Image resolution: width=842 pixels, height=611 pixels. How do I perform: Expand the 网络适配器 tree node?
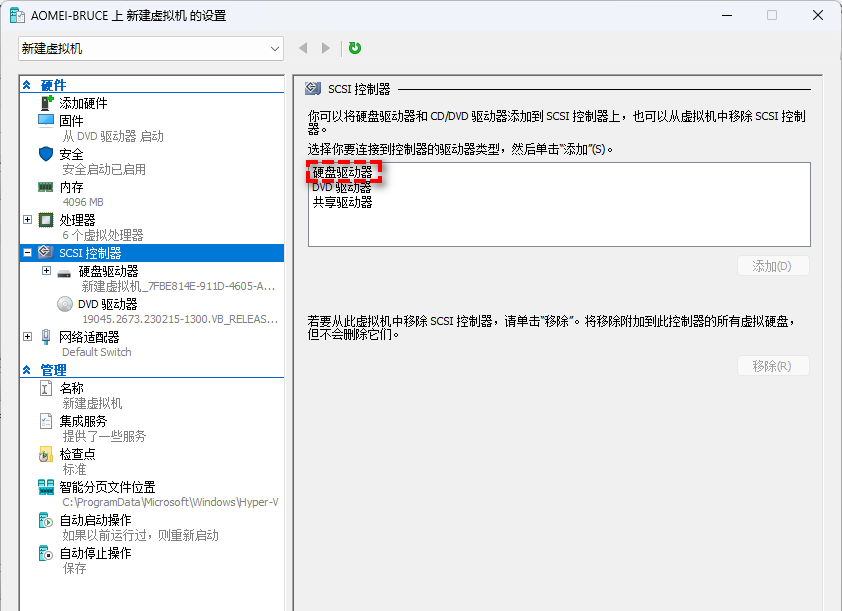27,338
